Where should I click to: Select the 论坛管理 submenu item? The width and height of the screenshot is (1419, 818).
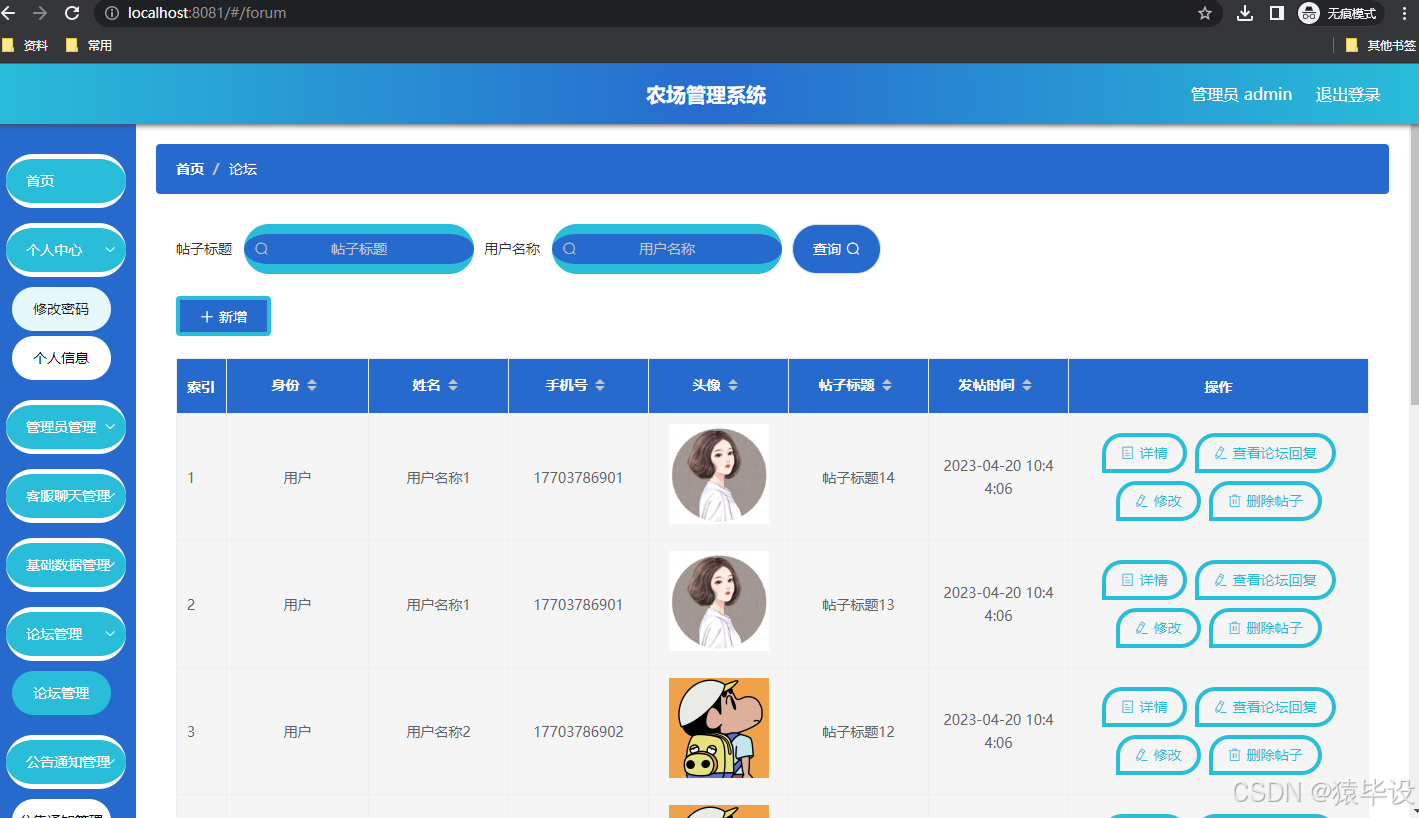pos(61,693)
